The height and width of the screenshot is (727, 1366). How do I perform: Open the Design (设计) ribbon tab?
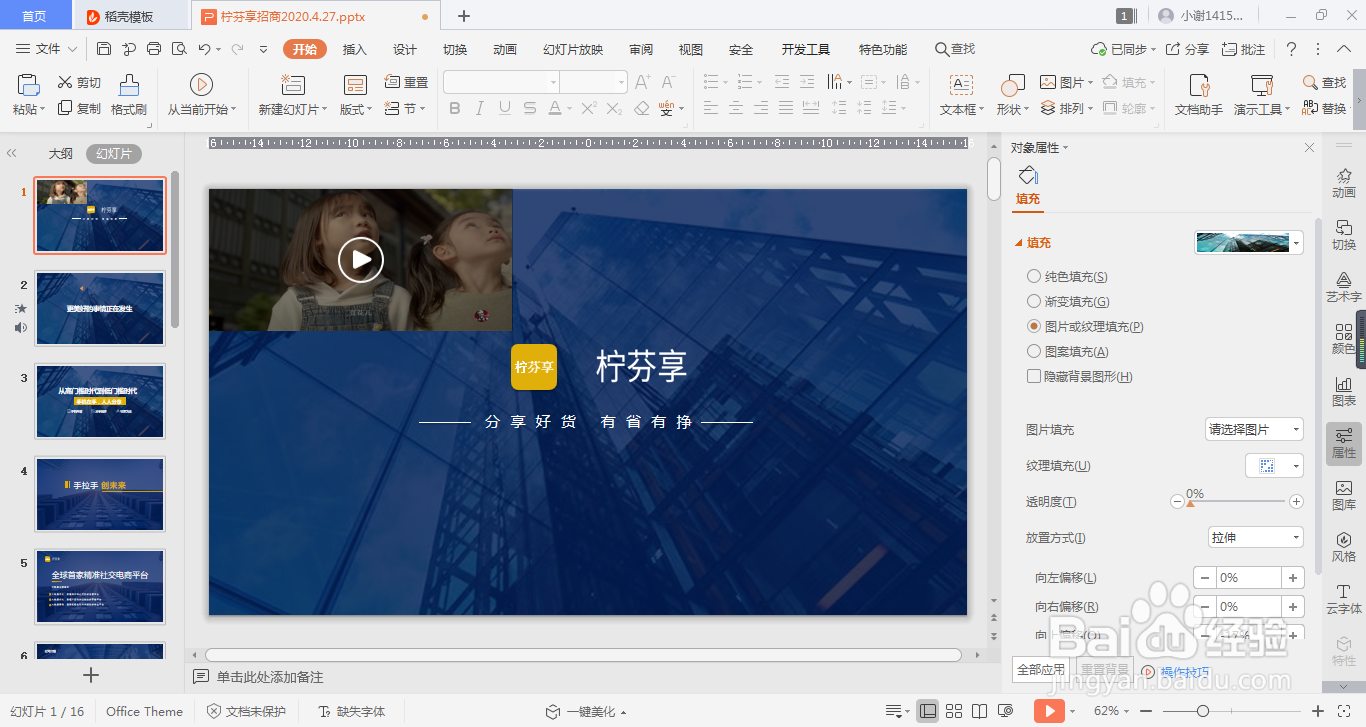(405, 49)
